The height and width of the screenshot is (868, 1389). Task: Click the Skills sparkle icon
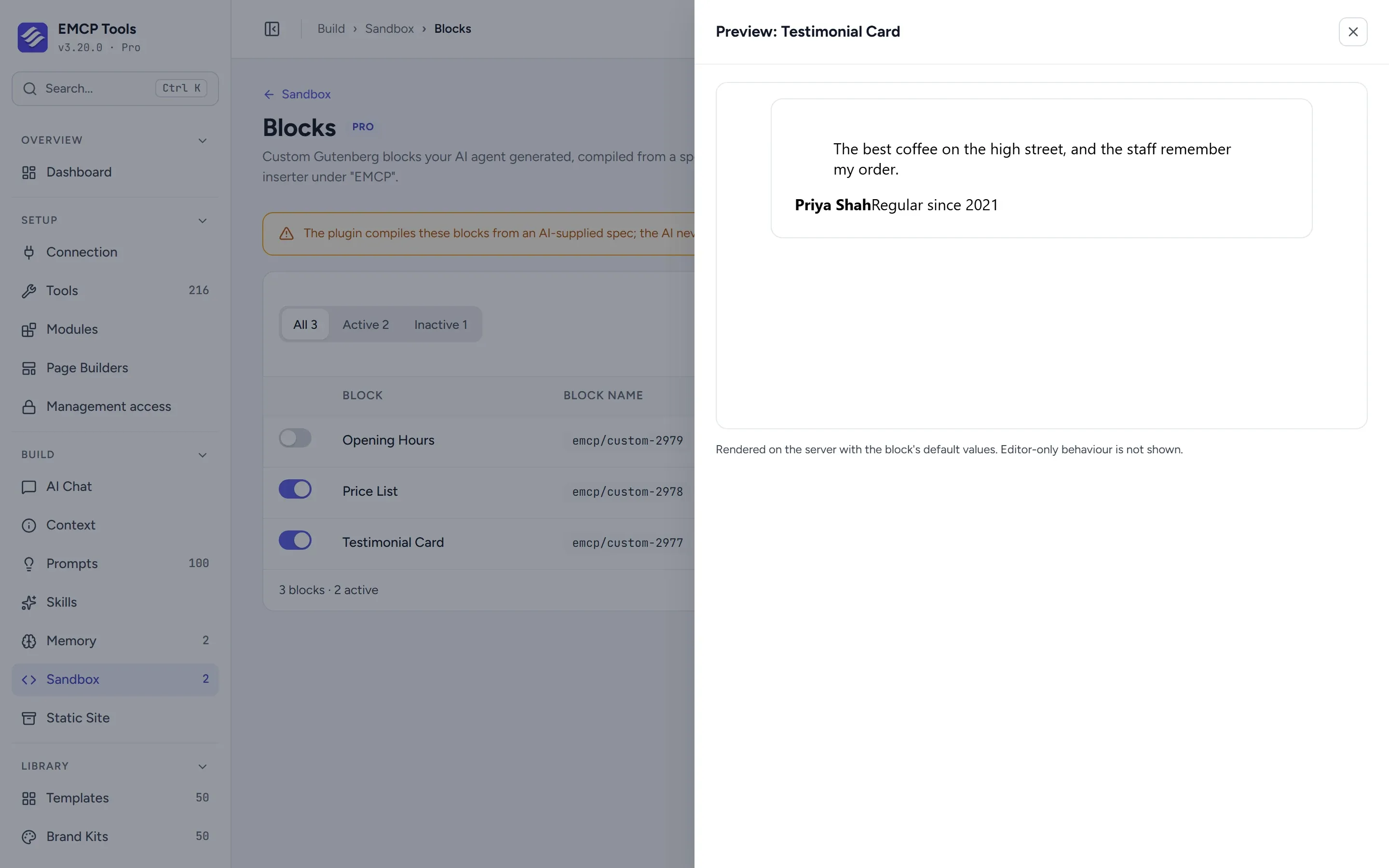click(x=29, y=602)
